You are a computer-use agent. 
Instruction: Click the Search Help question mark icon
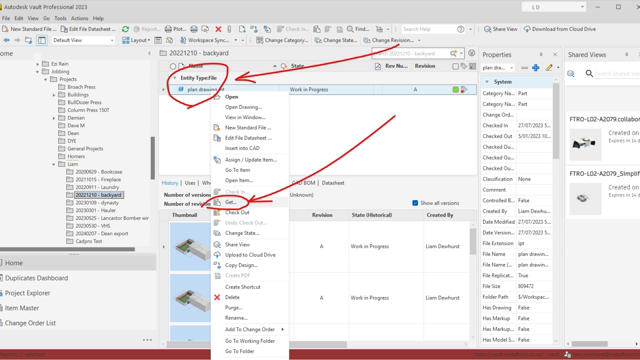coord(461,29)
